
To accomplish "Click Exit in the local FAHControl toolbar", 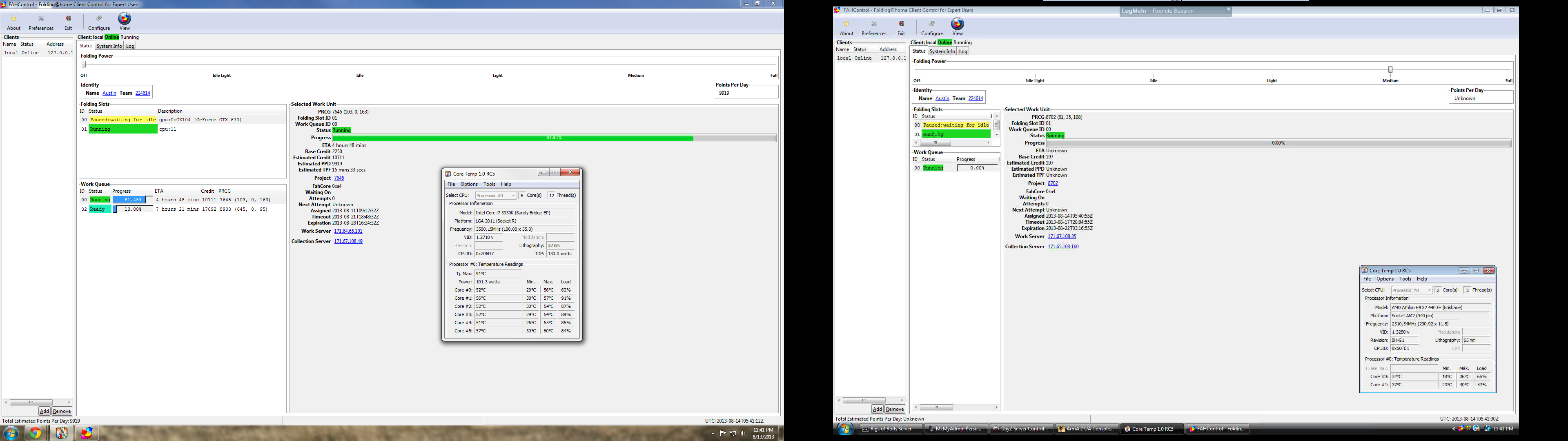I will (x=68, y=22).
